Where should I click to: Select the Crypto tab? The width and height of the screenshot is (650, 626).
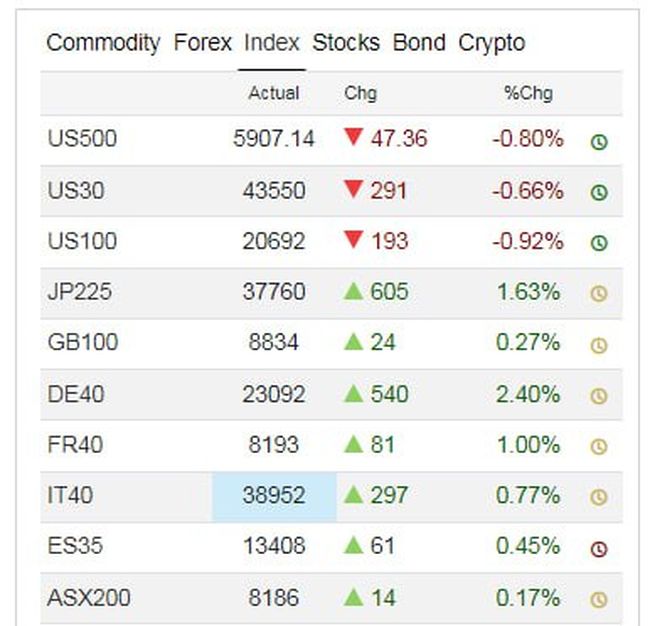[x=491, y=43]
